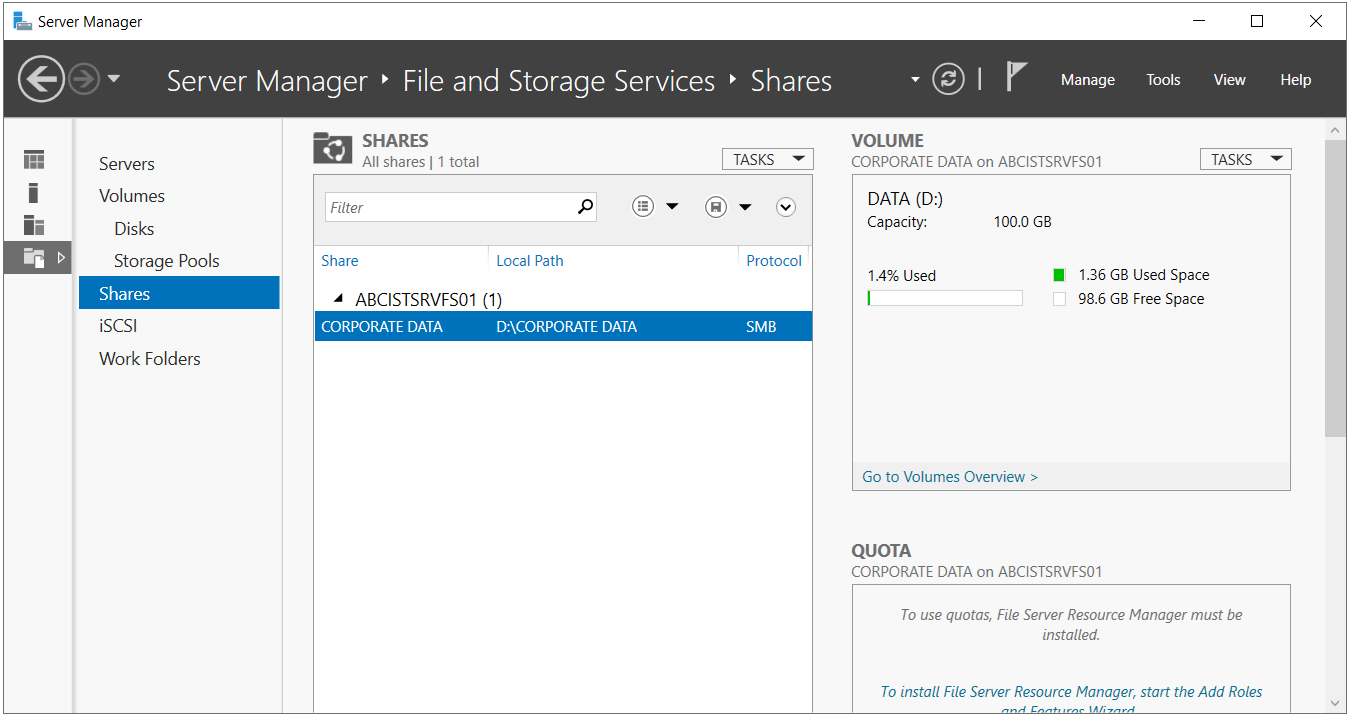Click the Refresh icon in header

948,79
